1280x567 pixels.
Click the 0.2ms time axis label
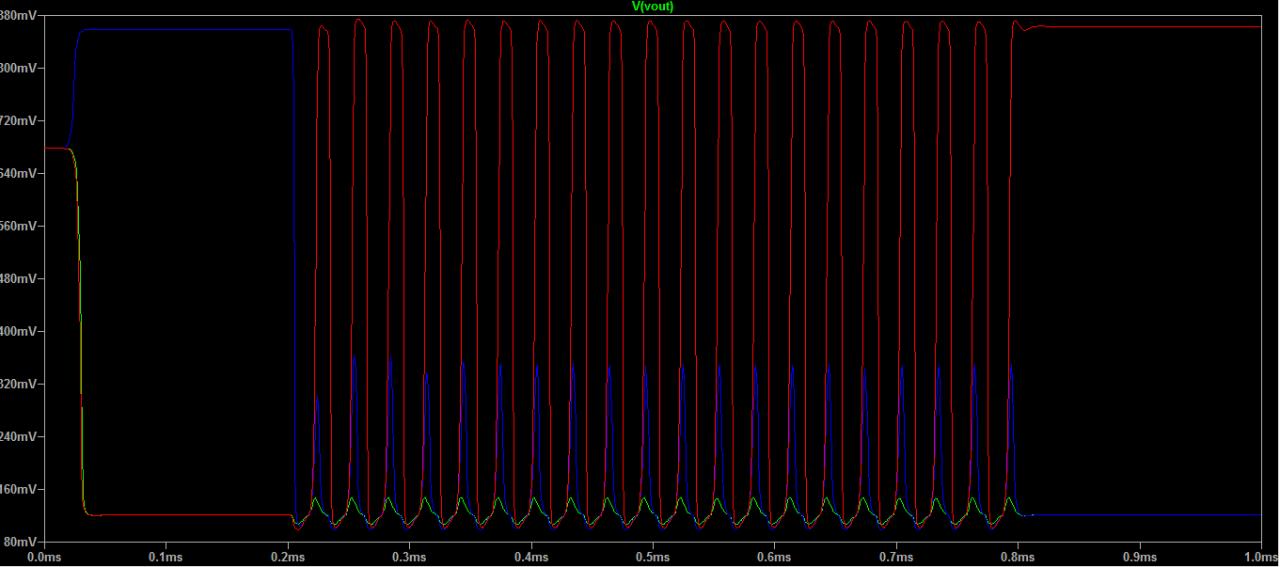pos(287,556)
